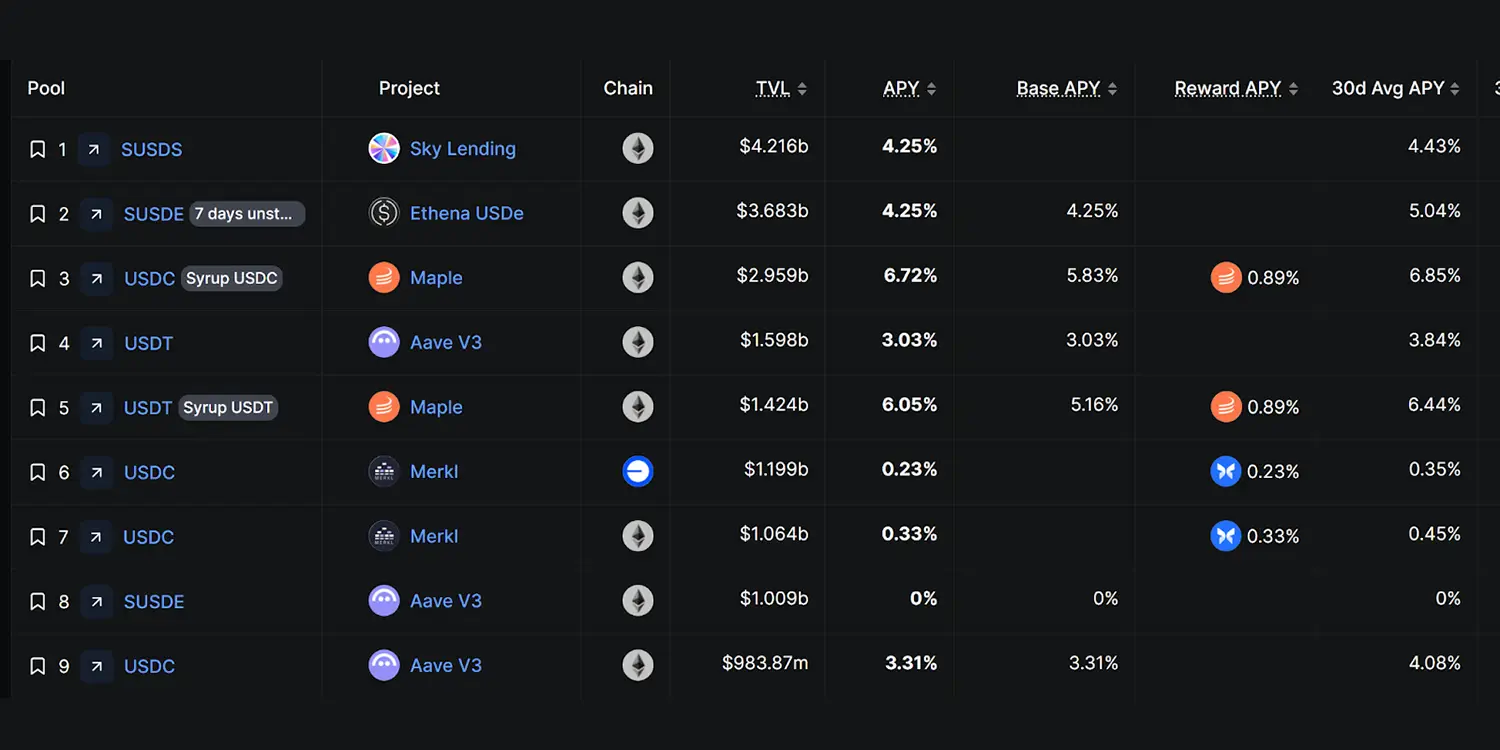Click the Sky Lending project logo
The width and height of the screenshot is (1500, 750).
pos(384,149)
